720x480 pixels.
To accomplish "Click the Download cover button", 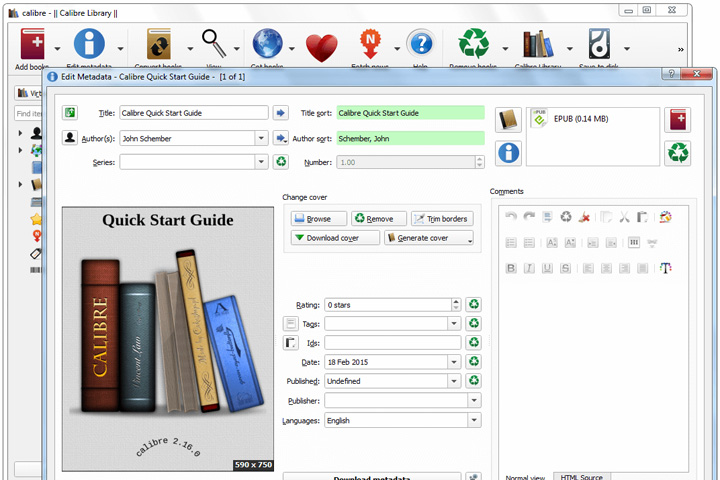I will coord(335,238).
